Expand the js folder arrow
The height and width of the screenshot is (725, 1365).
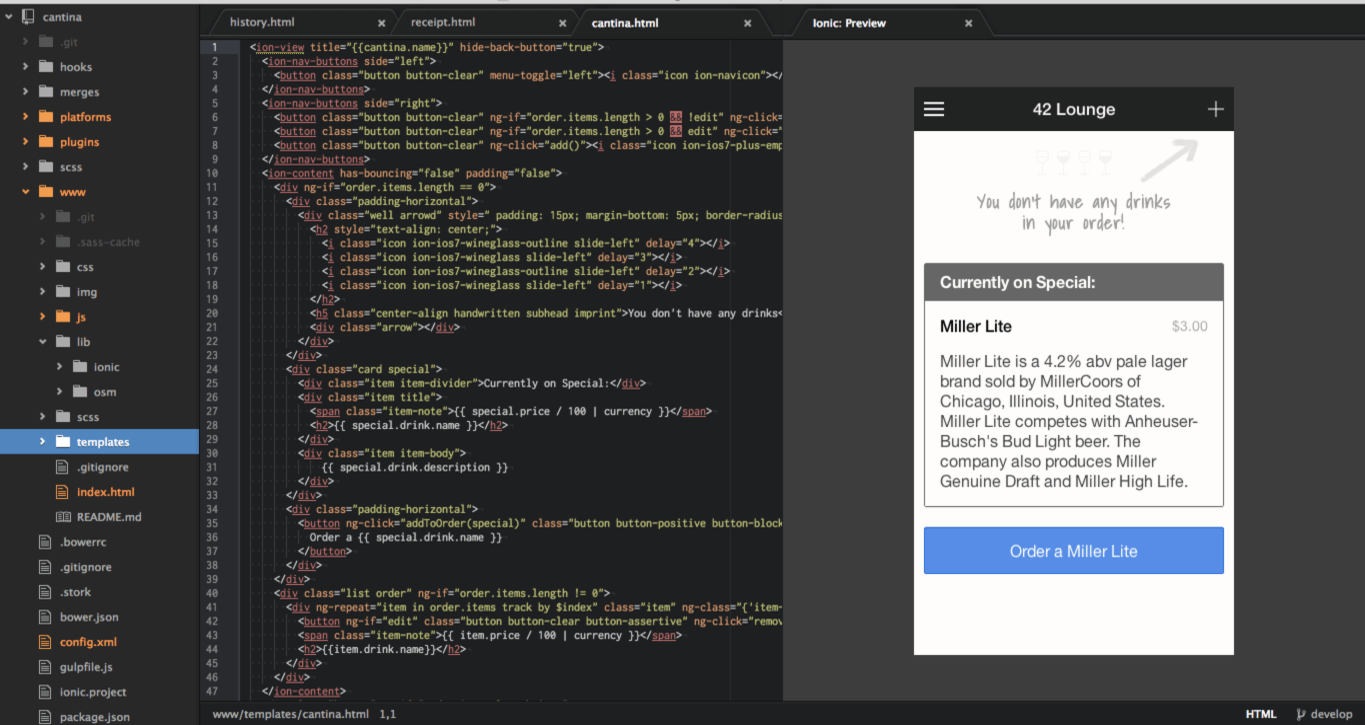(42, 317)
